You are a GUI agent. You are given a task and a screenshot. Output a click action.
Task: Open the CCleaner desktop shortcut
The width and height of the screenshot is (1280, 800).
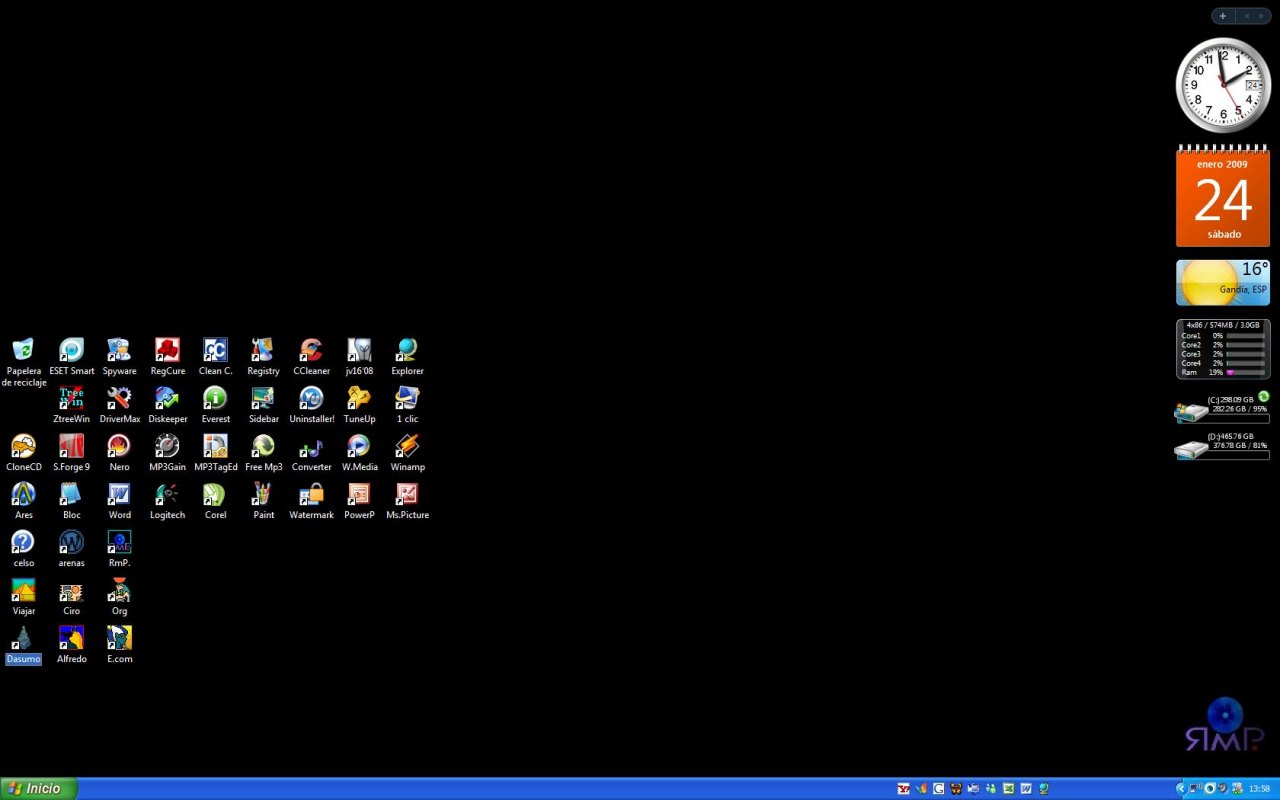(x=311, y=350)
